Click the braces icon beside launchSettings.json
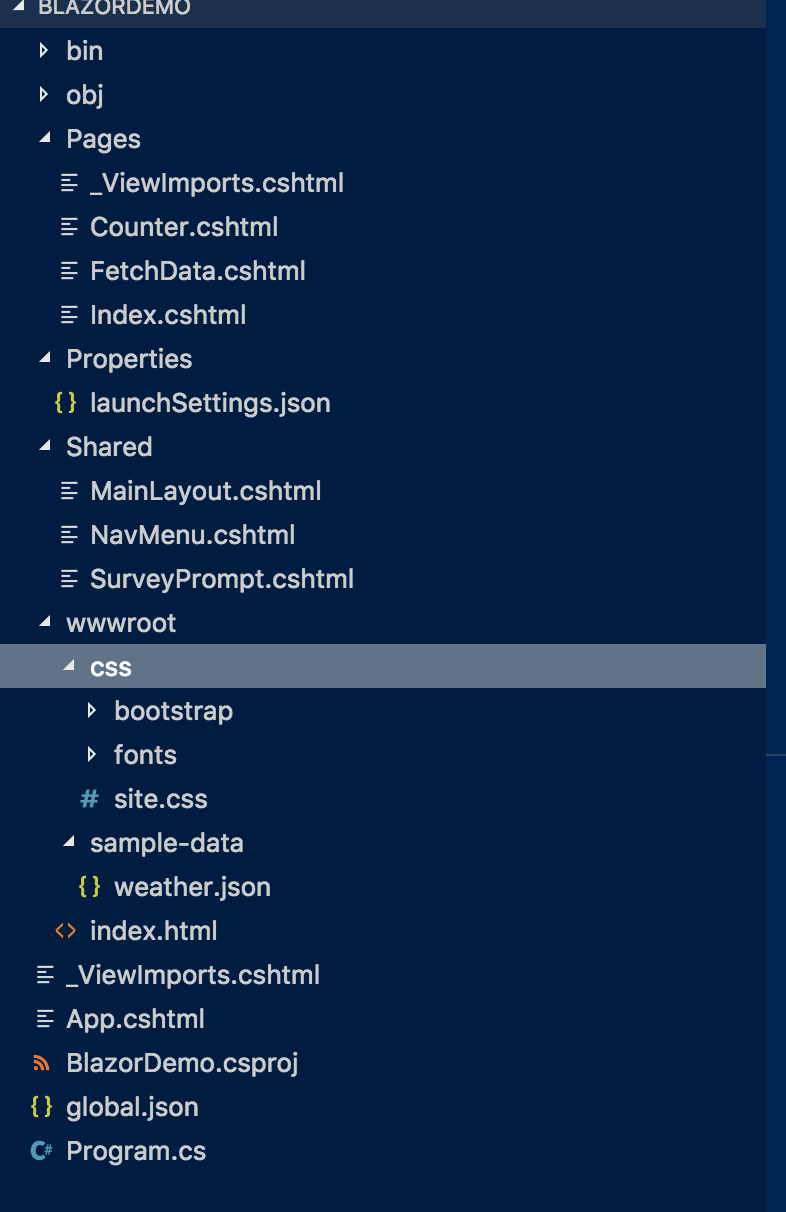This screenshot has height=1212, width=786. (66, 403)
